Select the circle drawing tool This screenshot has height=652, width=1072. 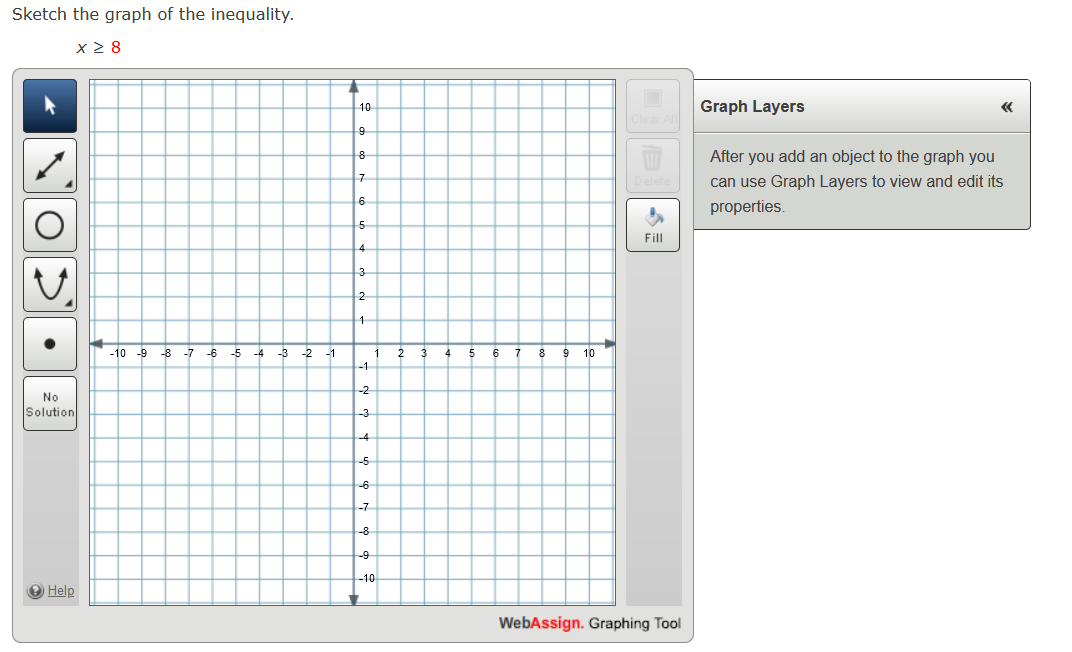(x=49, y=224)
